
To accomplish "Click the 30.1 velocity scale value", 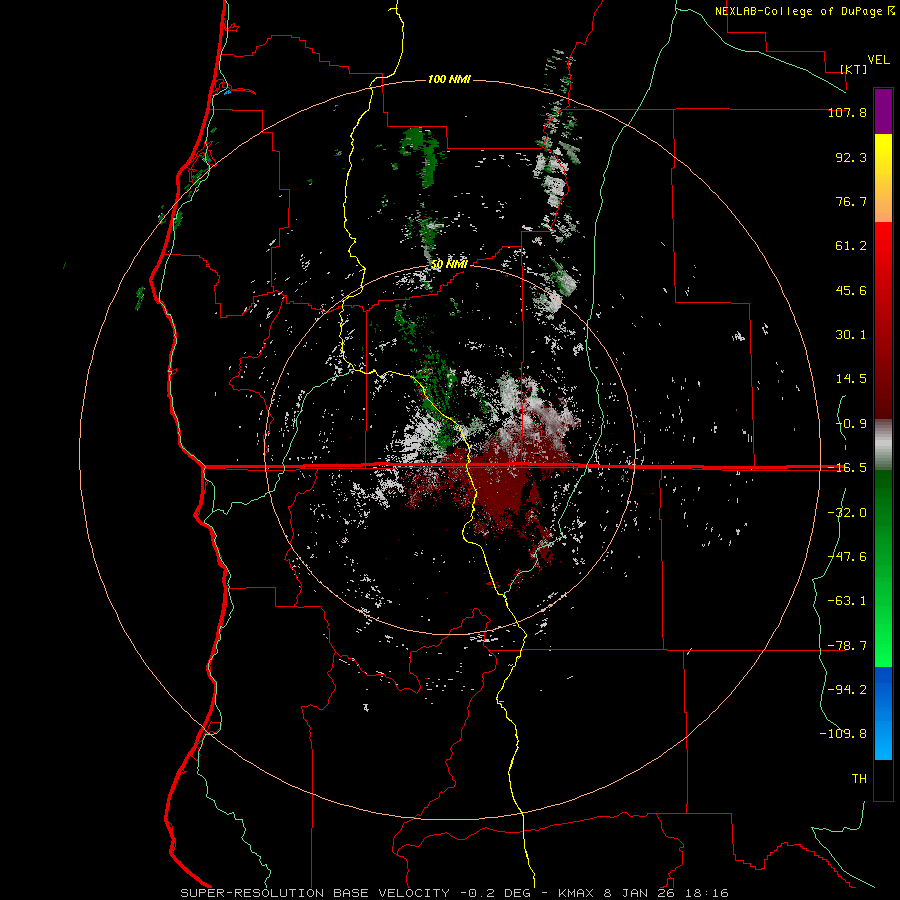I will pyautogui.click(x=851, y=335).
